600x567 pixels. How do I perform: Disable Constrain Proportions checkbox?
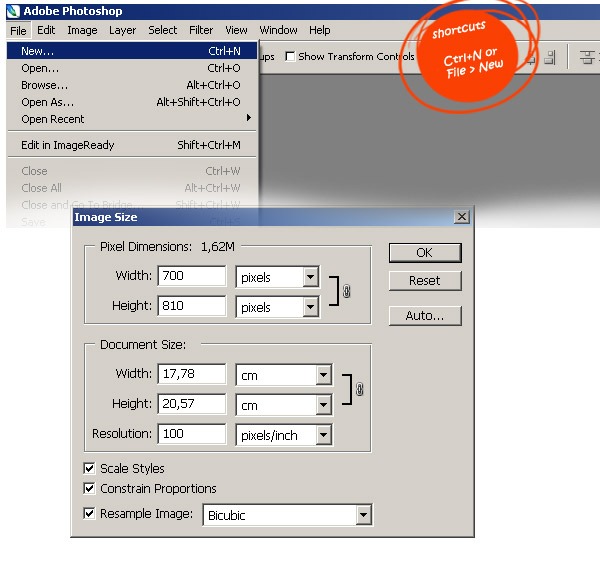coord(89,488)
